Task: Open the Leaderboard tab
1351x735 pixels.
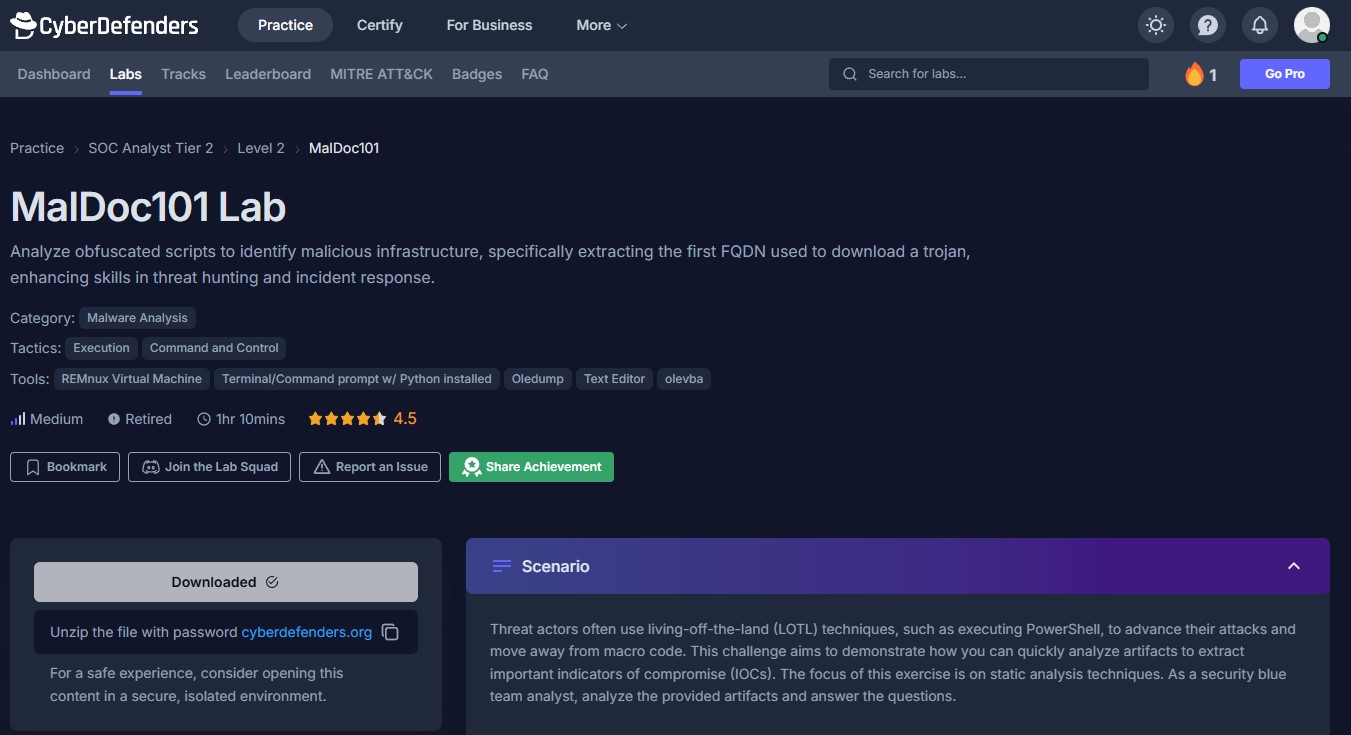Action: 268,74
